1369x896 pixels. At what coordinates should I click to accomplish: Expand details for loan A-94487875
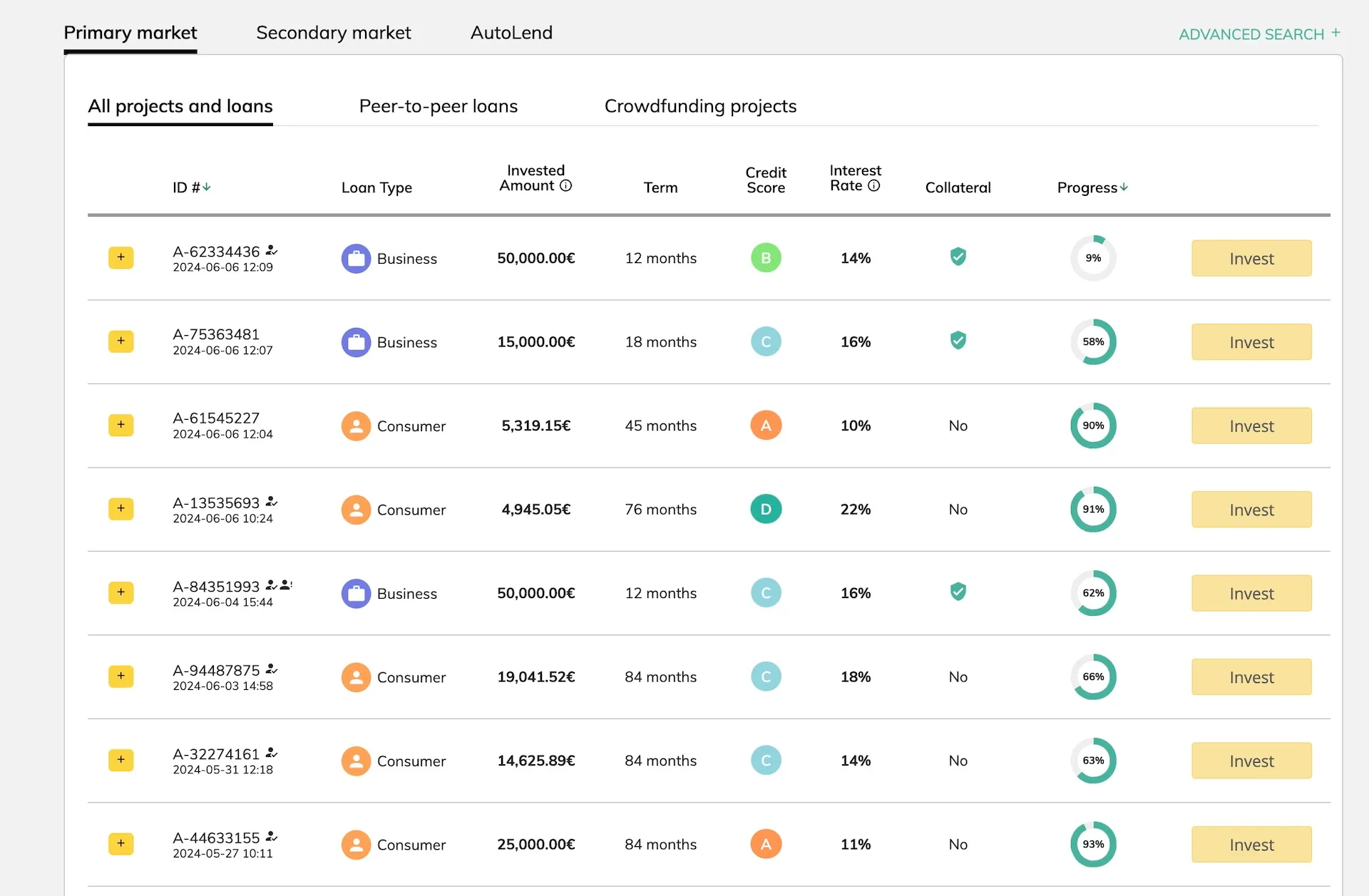121,676
